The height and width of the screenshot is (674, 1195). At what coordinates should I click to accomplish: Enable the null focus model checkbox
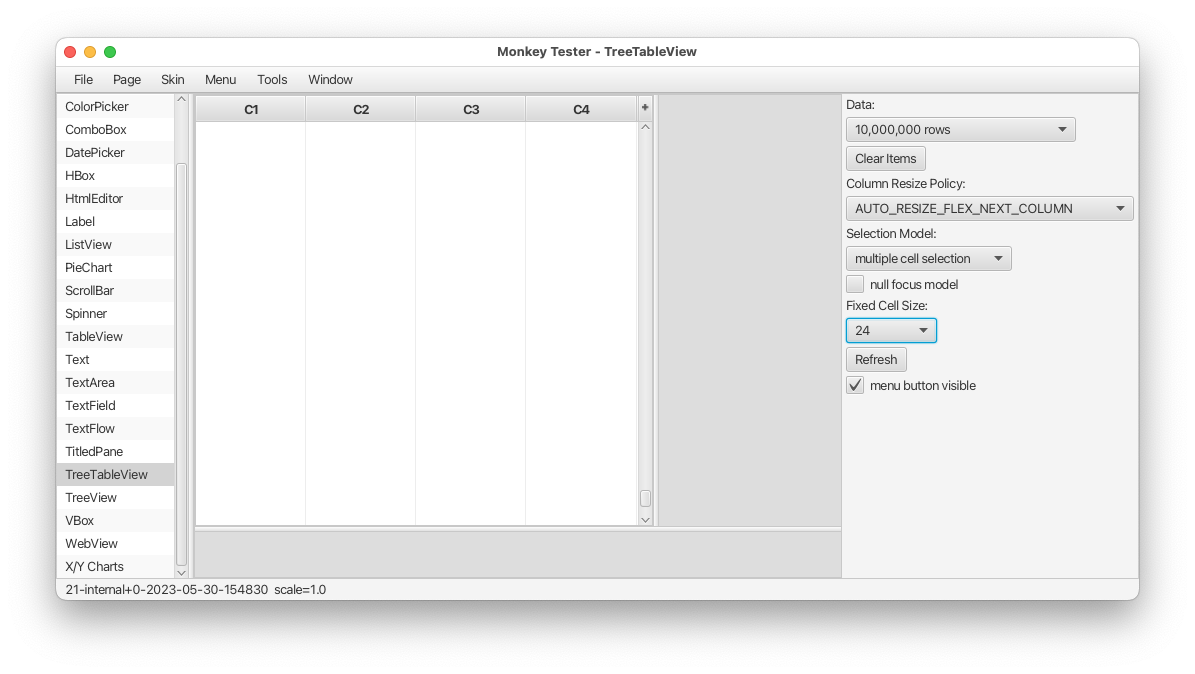pyautogui.click(x=855, y=284)
